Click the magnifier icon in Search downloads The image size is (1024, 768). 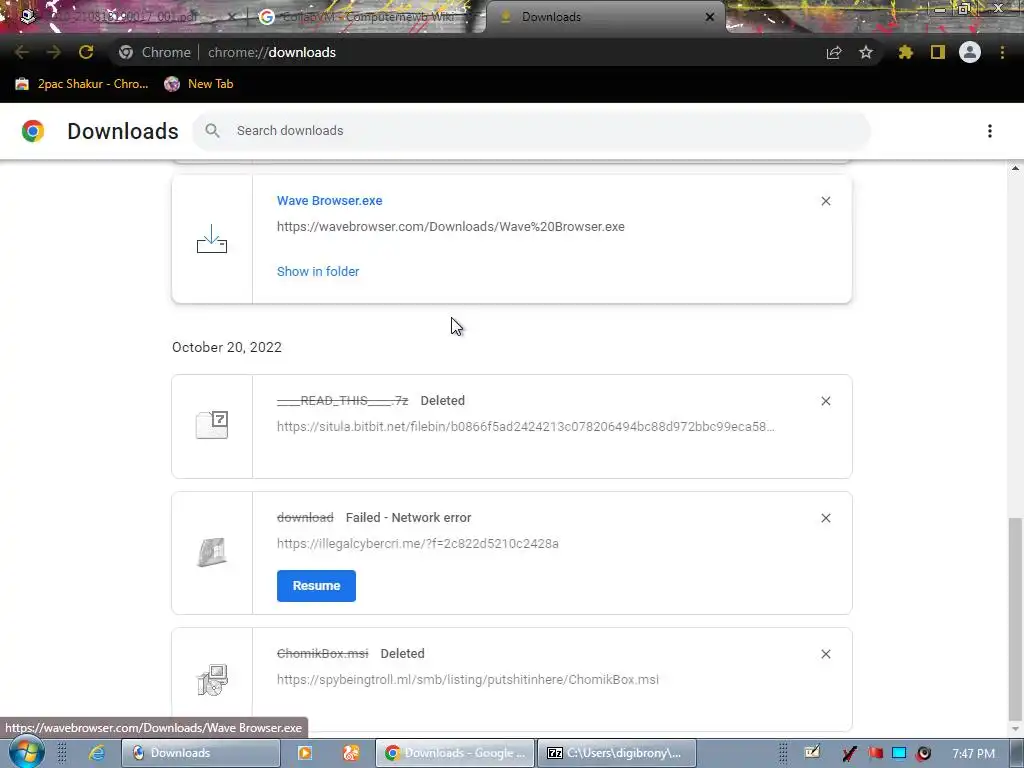click(212, 131)
